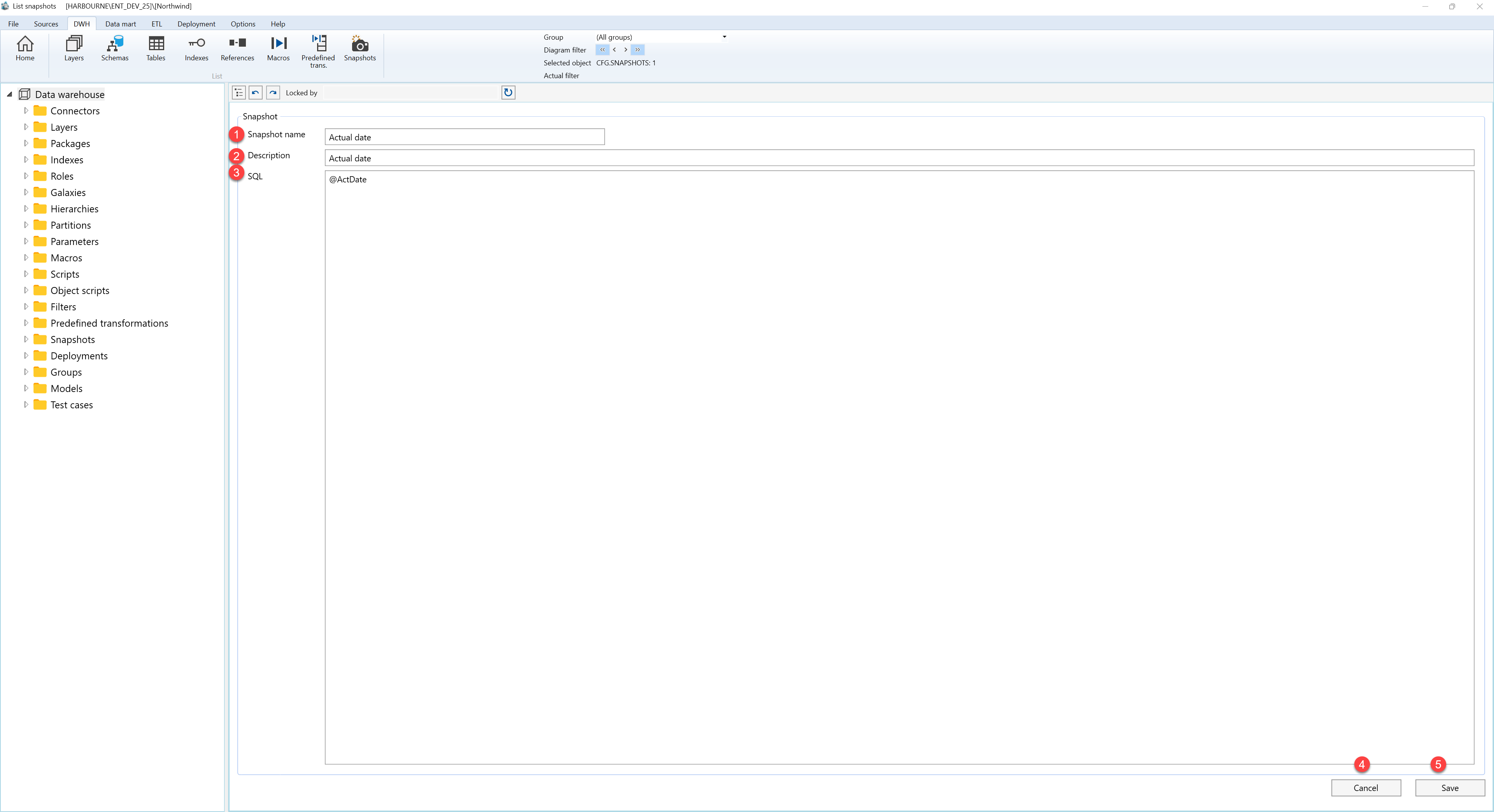Expand the Layers folder in tree
The image size is (1494, 812).
[26, 127]
